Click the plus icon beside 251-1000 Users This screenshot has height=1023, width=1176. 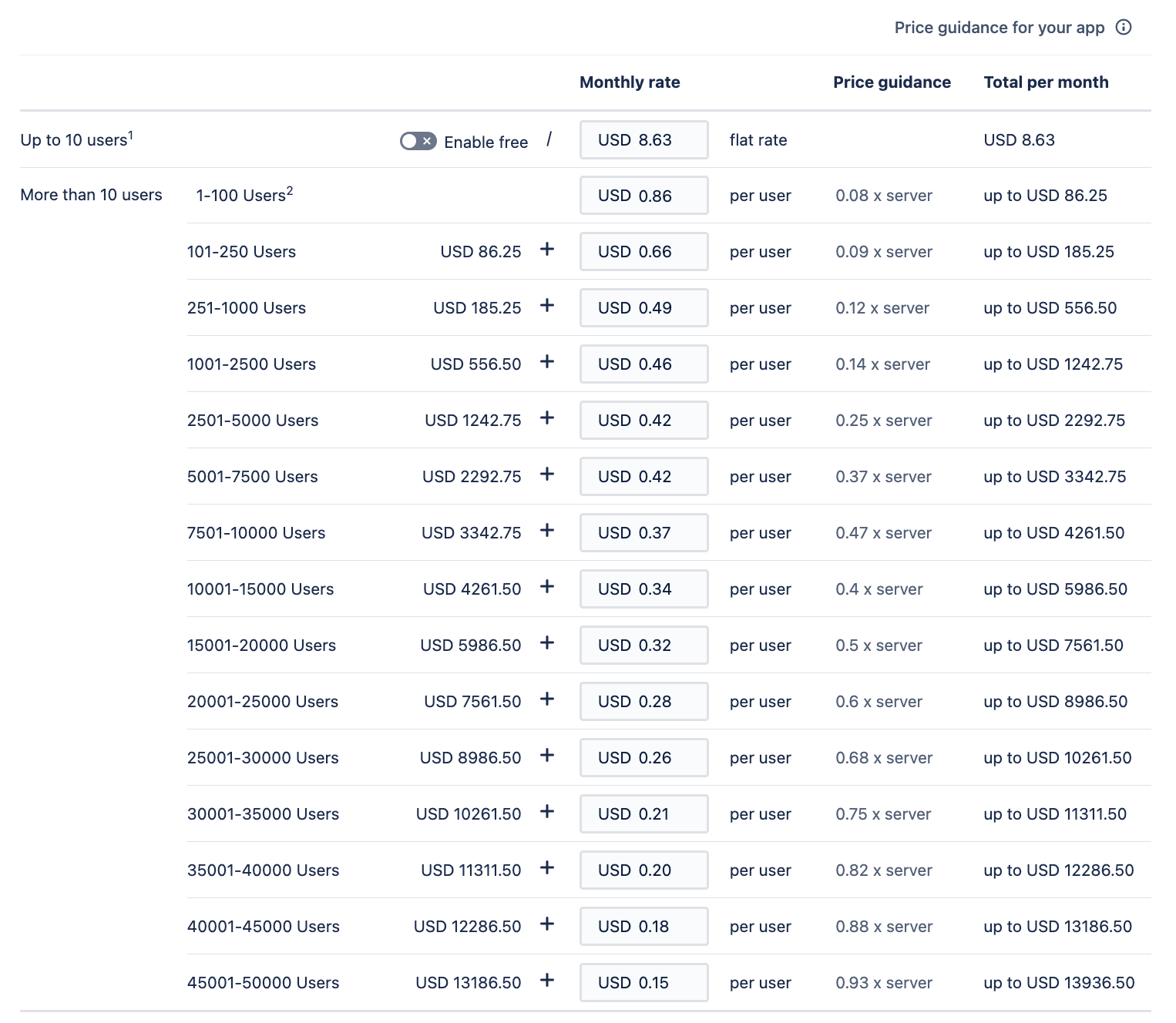(x=546, y=307)
